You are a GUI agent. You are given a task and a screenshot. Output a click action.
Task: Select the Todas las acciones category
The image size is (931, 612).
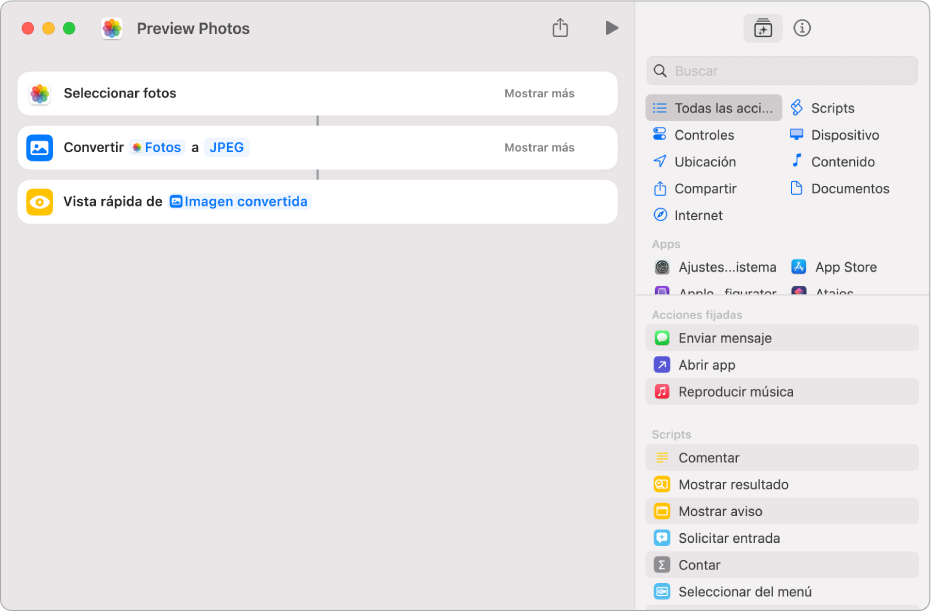pos(714,108)
